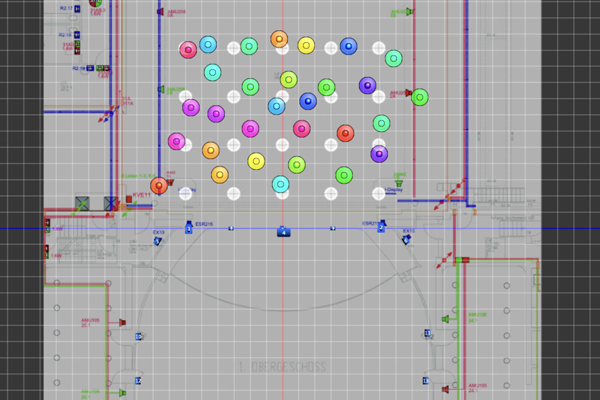Click the cyan marker at bottom center
This screenshot has width=600, height=400.
[280, 184]
